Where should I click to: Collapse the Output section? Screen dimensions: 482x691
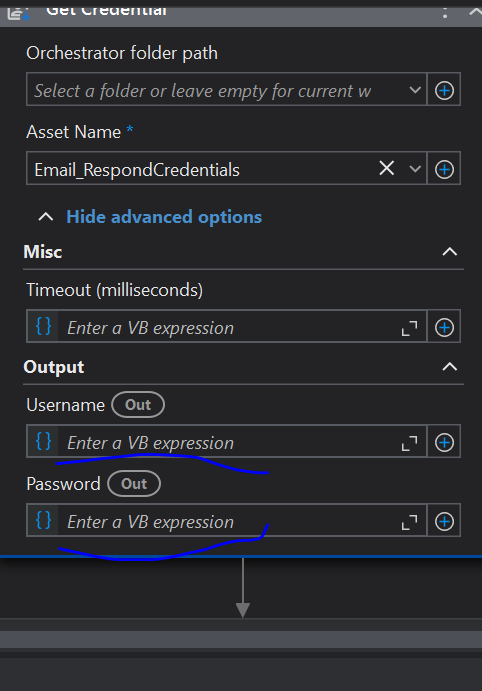point(449,367)
